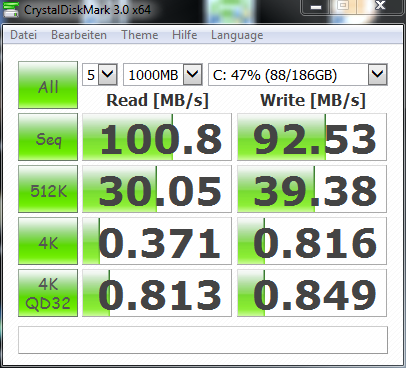Run the 4K benchmark
Image resolution: width=406 pixels, height=368 pixels.
48,241
